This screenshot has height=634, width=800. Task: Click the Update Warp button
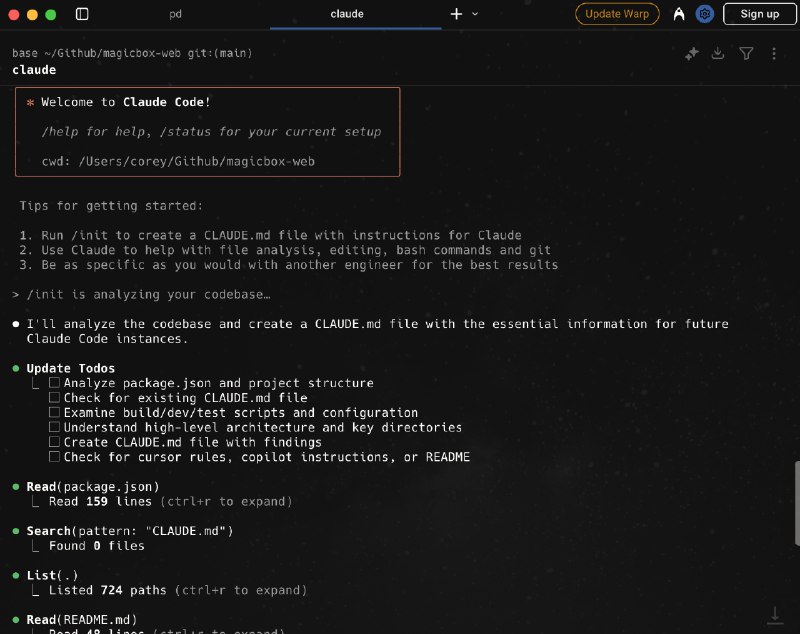pyautogui.click(x=617, y=14)
